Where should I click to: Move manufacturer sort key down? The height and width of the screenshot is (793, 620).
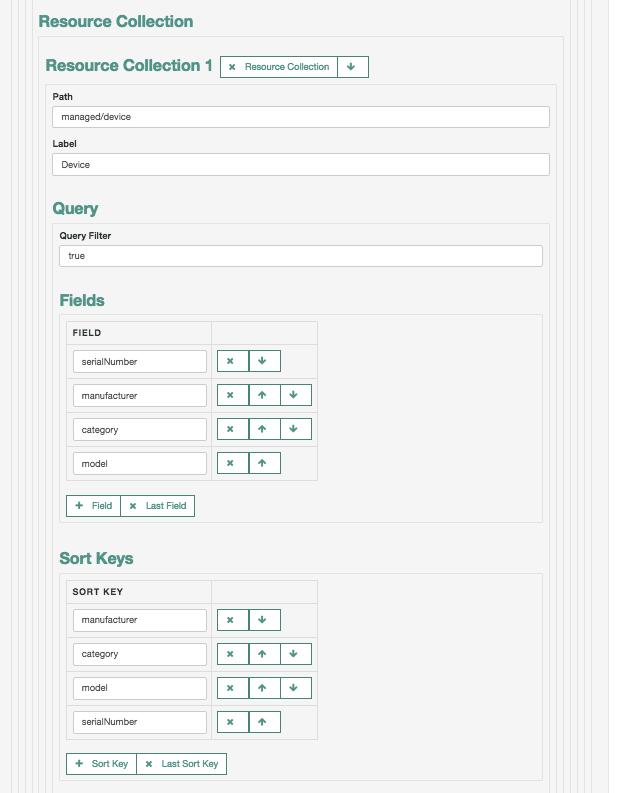coord(264,620)
